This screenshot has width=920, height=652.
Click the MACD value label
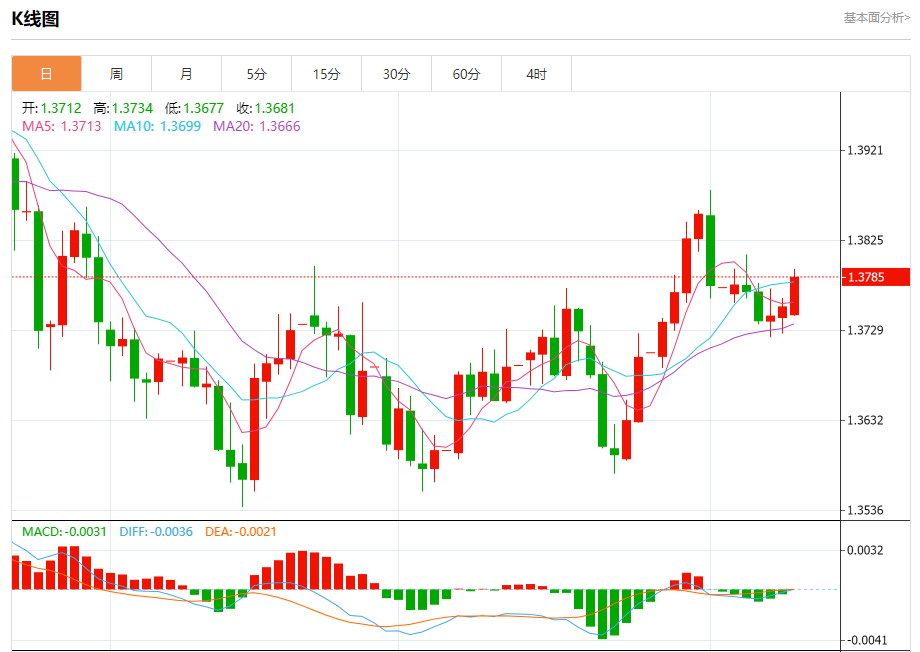pos(65,532)
